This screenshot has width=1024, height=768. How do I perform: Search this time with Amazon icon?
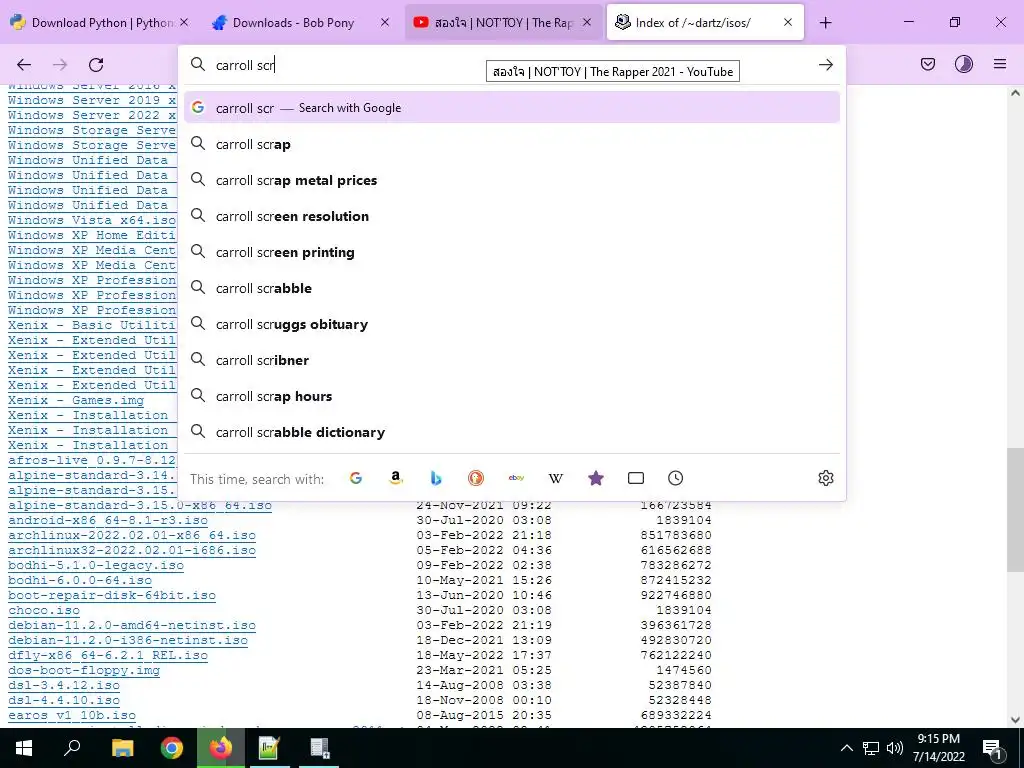click(x=396, y=478)
